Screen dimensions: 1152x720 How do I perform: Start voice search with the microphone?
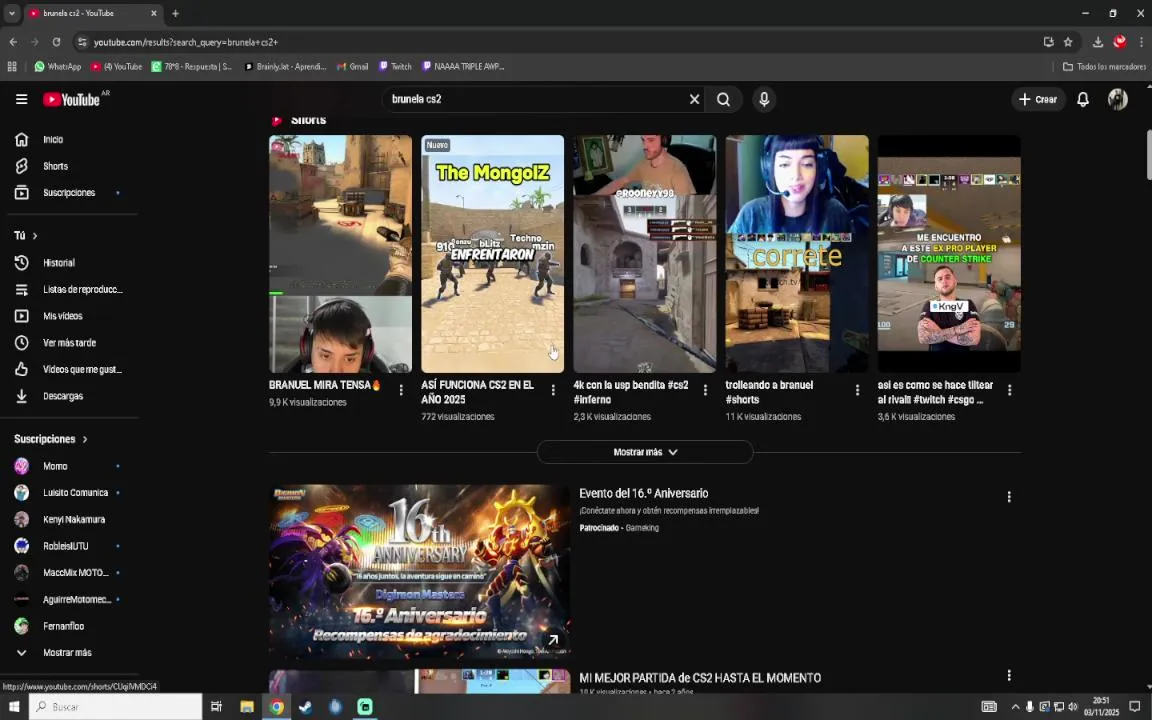pos(764,99)
